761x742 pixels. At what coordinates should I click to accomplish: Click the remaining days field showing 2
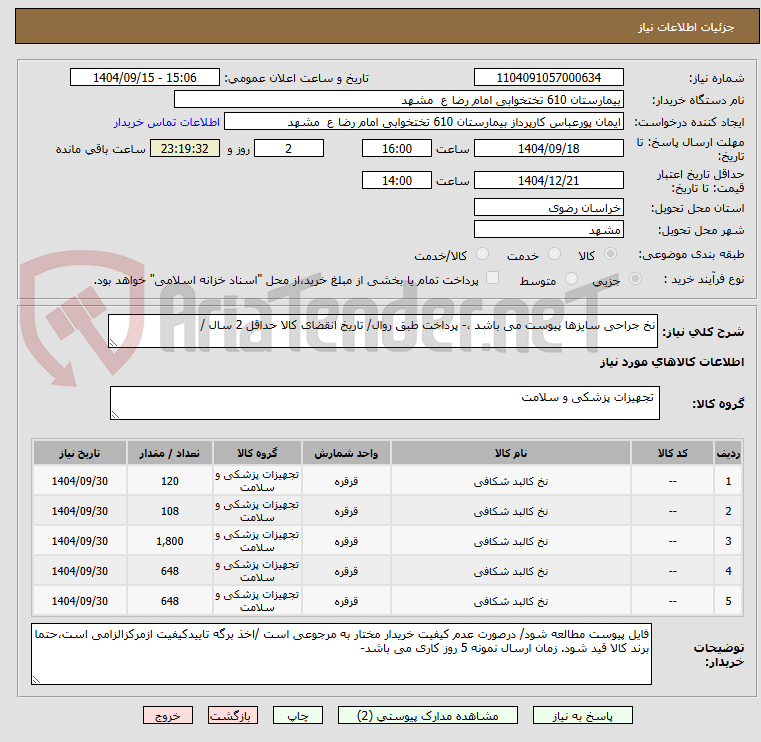(x=289, y=148)
